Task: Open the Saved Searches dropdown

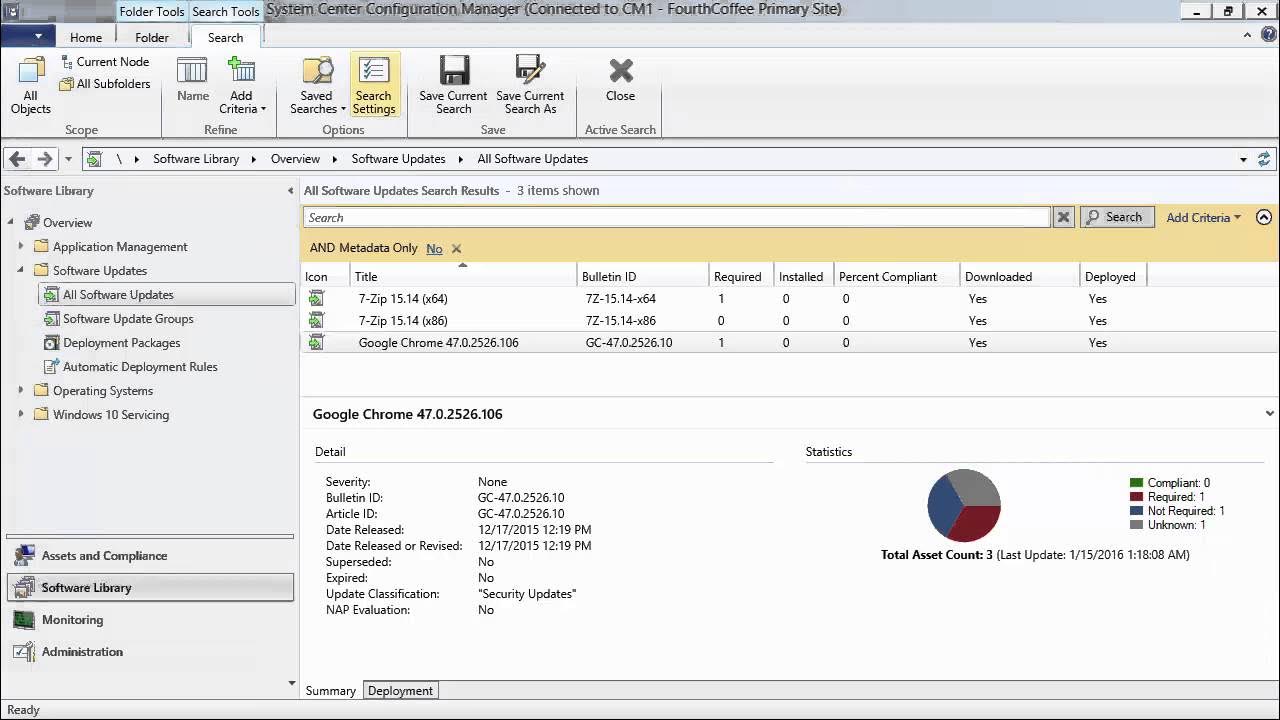Action: pyautogui.click(x=316, y=86)
